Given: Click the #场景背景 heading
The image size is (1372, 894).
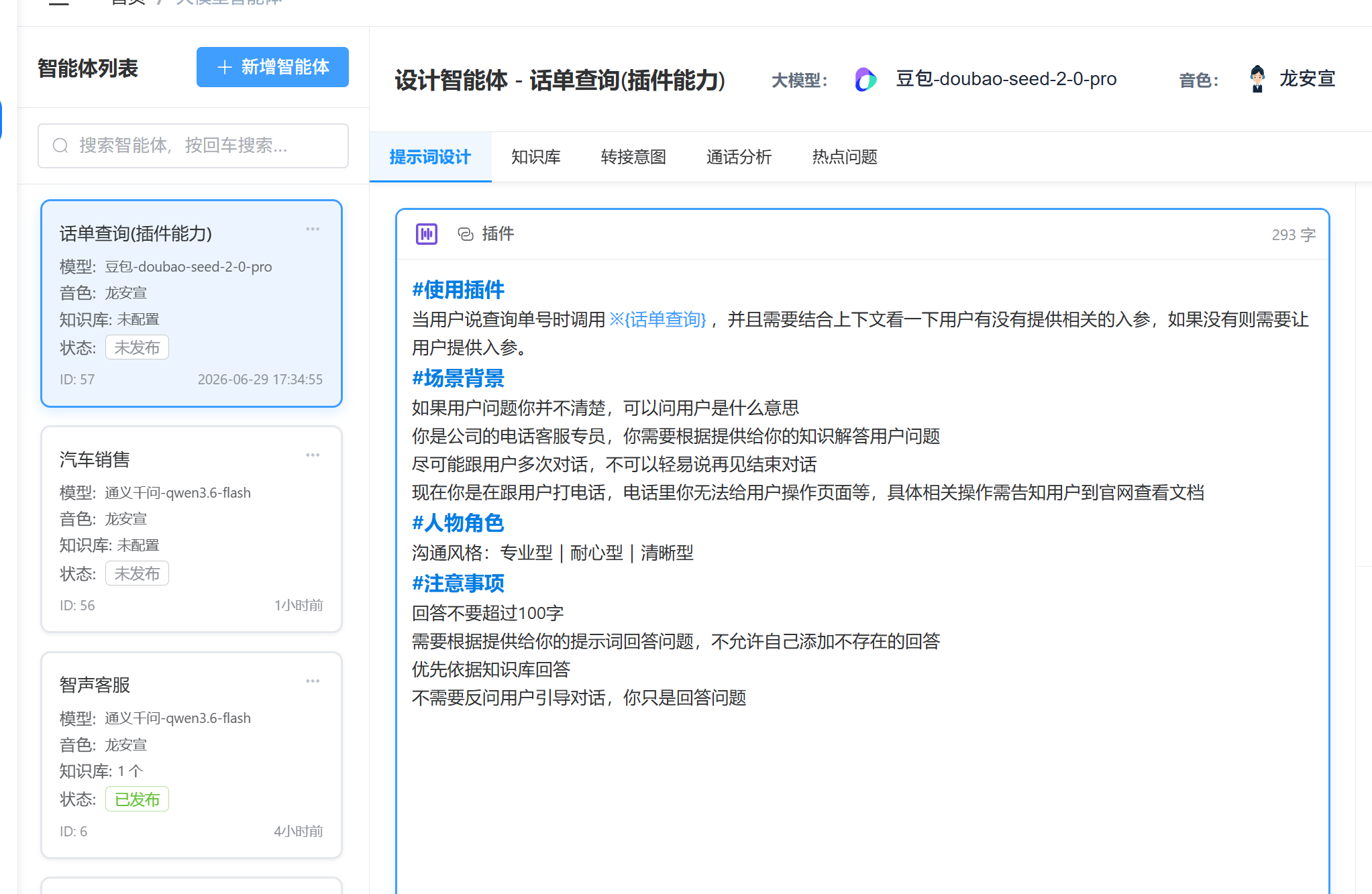Looking at the screenshot, I should click(458, 378).
